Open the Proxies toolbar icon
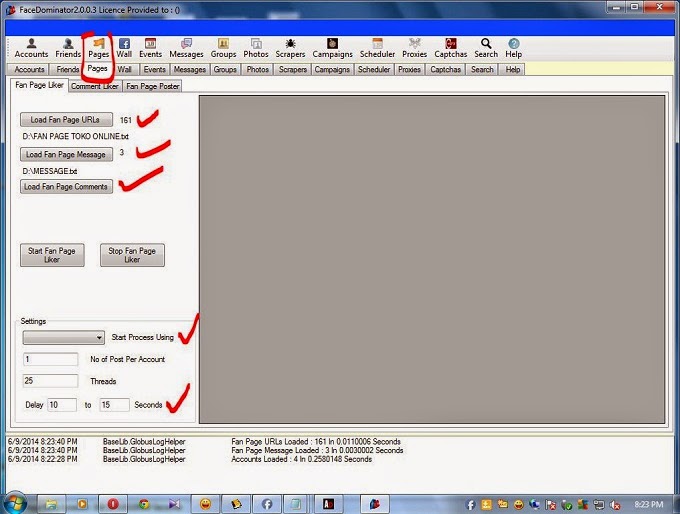680x514 pixels. (x=415, y=48)
